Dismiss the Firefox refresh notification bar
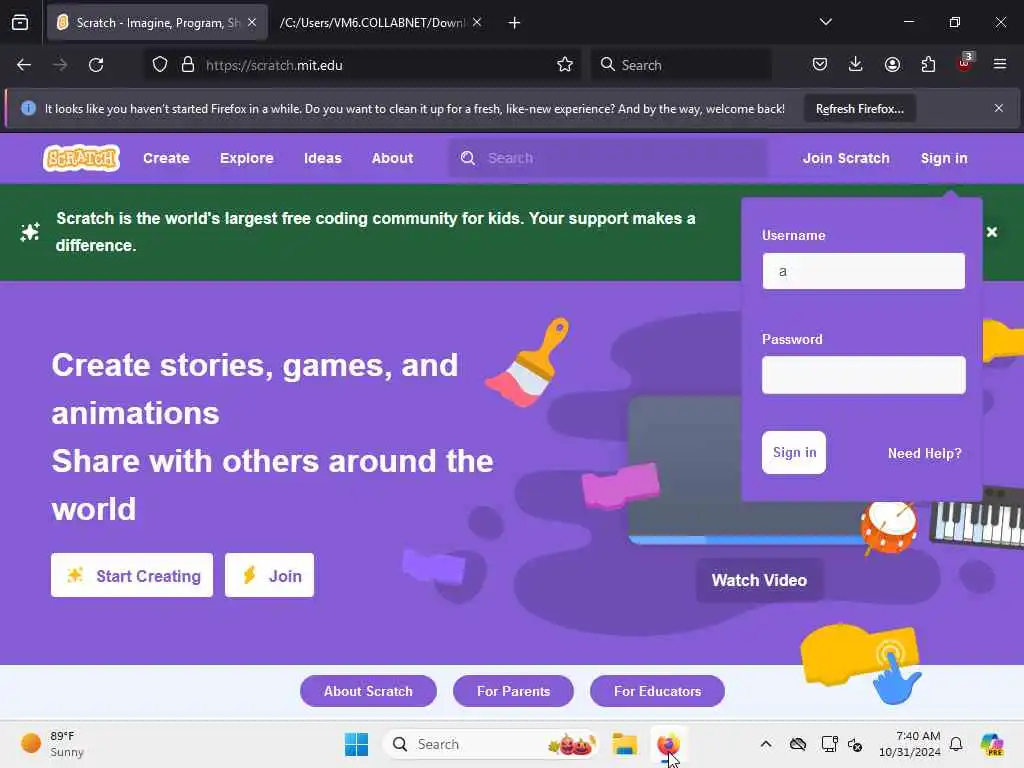Image resolution: width=1024 pixels, height=768 pixels. point(999,108)
